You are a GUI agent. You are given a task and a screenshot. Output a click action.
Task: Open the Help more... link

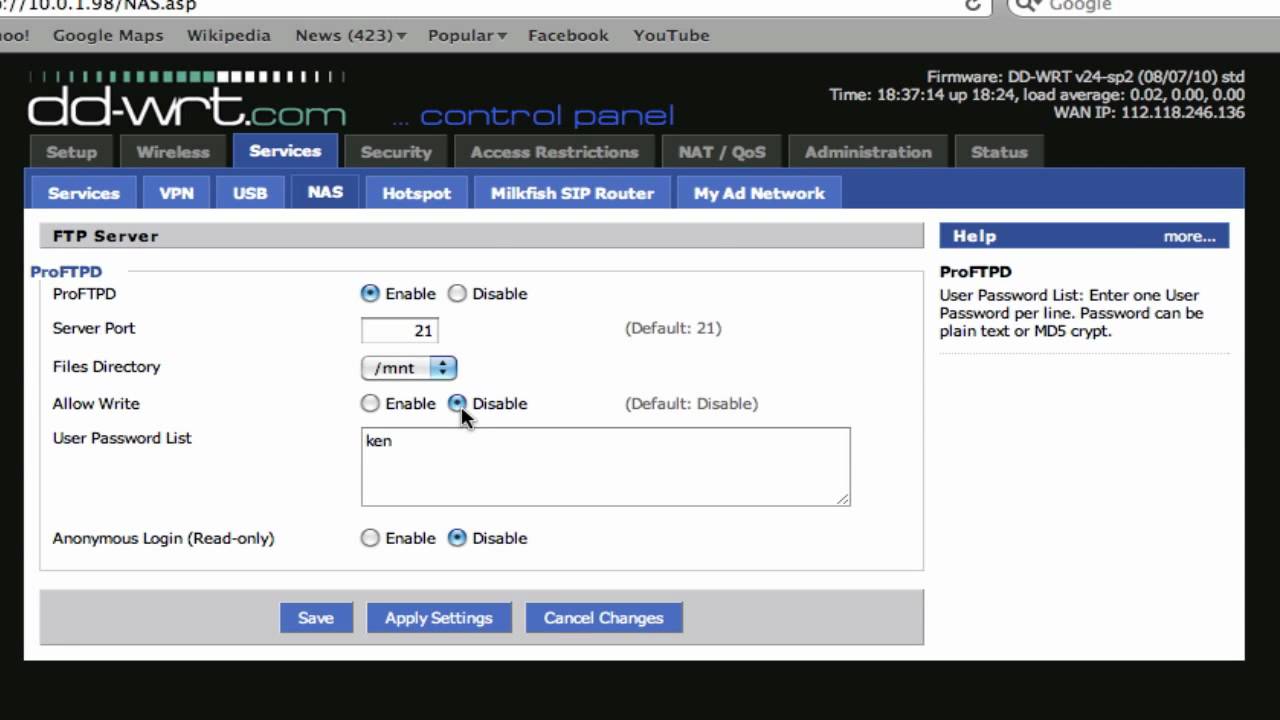[1189, 236]
